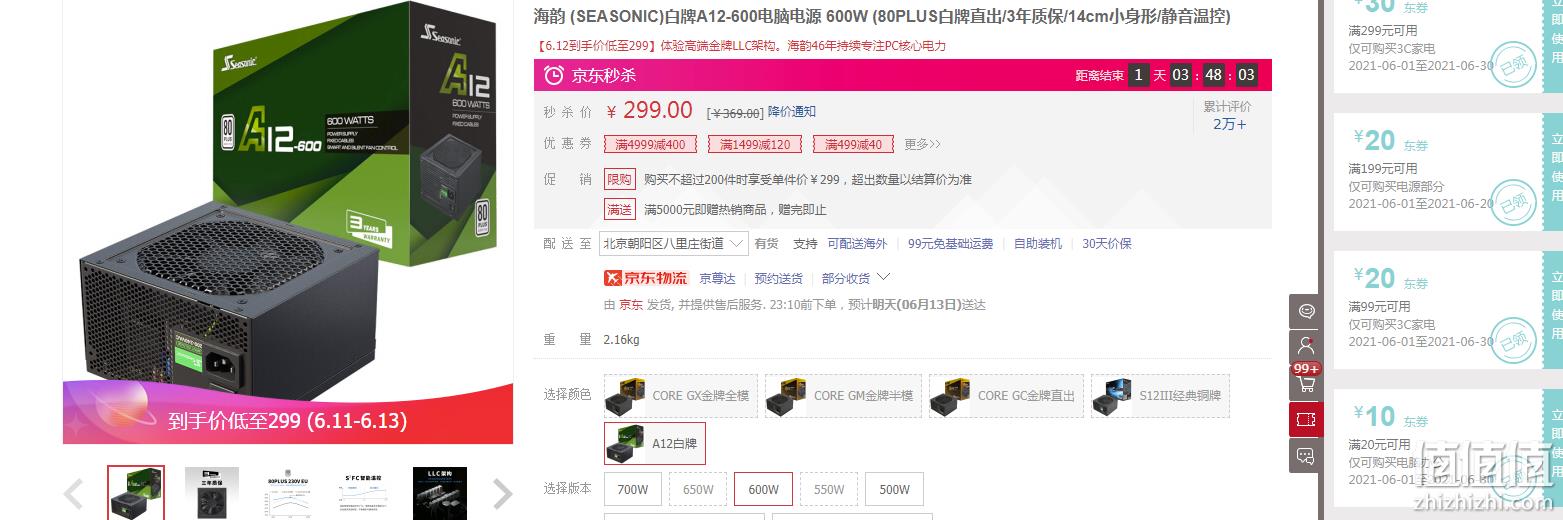Image resolution: width=1563 pixels, height=520 pixels.
Task: Select the 700W version option
Action: pos(633,489)
